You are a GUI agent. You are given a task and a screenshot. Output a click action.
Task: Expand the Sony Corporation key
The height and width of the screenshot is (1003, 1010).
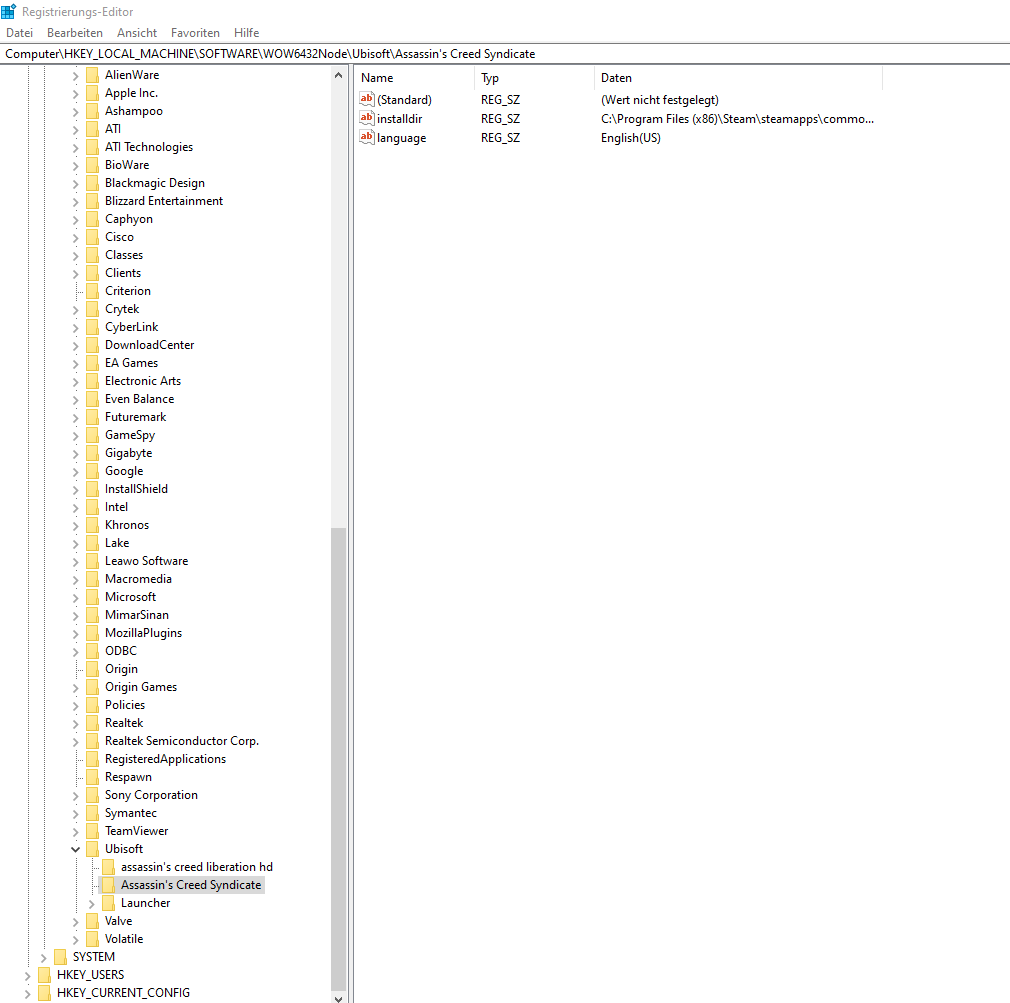point(75,796)
